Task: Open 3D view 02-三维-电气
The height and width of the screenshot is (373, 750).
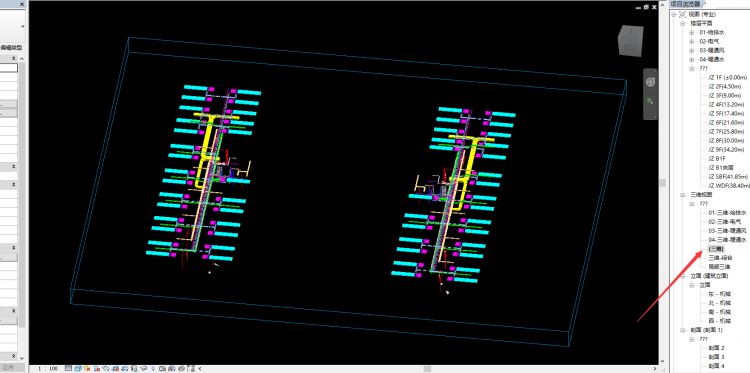Action: click(725, 222)
